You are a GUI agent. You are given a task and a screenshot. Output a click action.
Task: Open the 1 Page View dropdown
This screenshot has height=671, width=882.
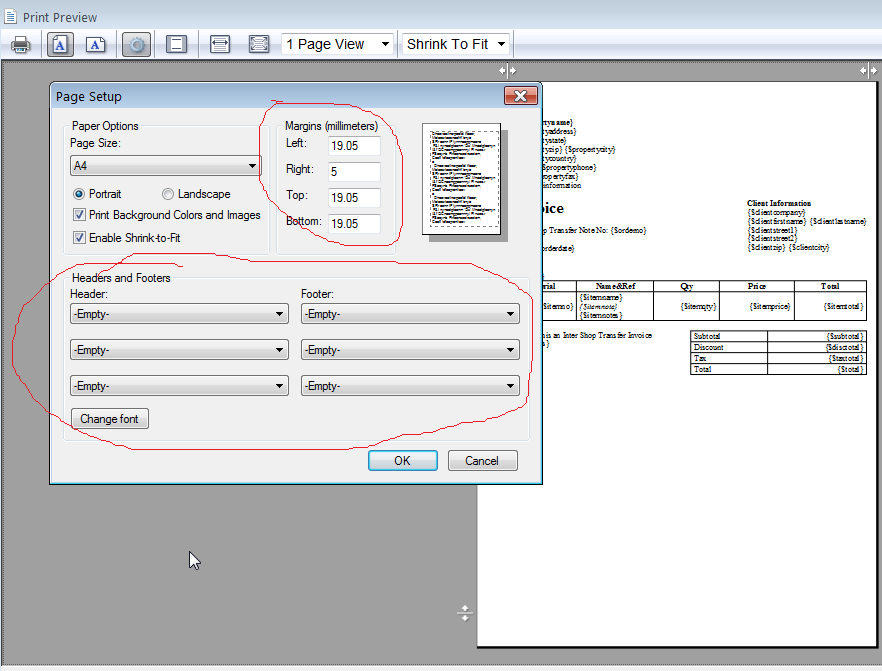tap(337, 44)
